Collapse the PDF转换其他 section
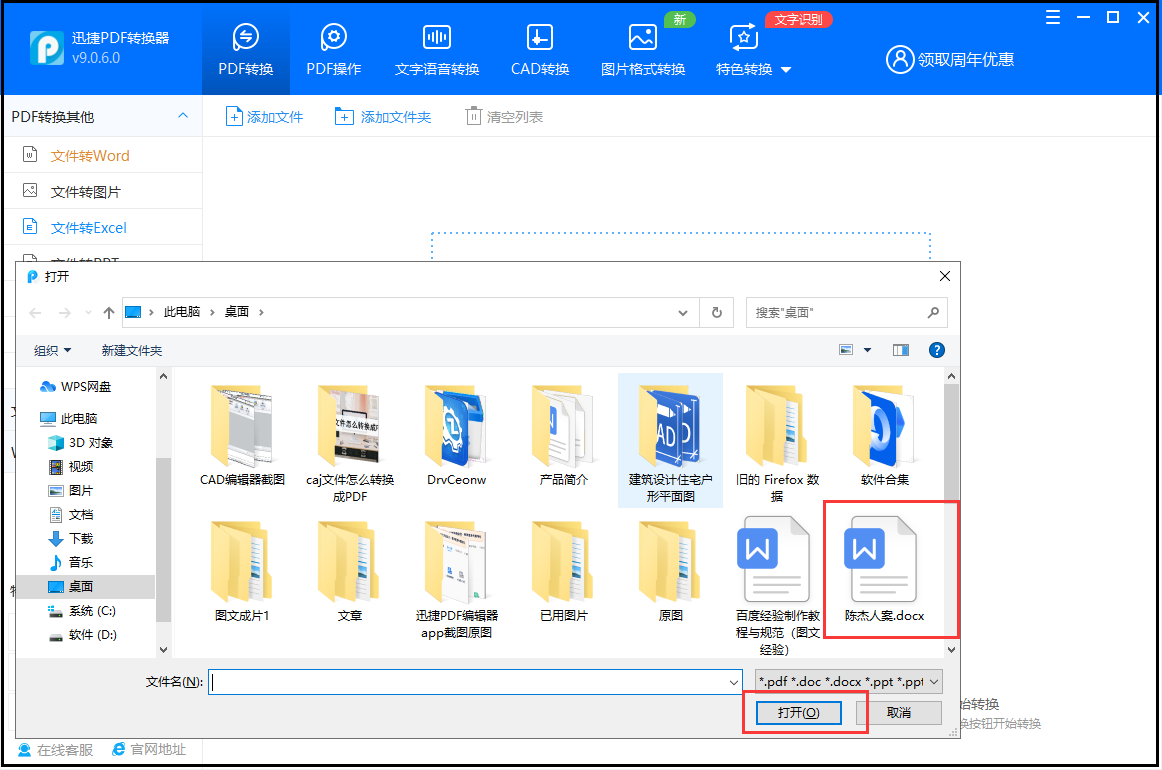 pyautogui.click(x=182, y=116)
